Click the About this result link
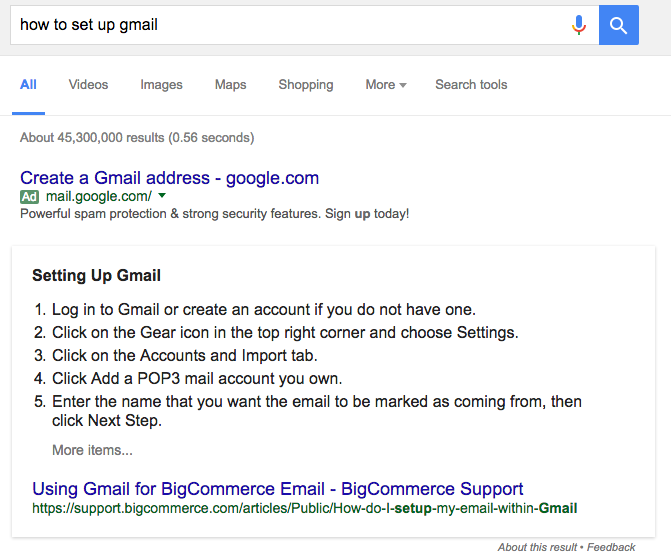This screenshot has height=560, width=671. (x=537, y=547)
